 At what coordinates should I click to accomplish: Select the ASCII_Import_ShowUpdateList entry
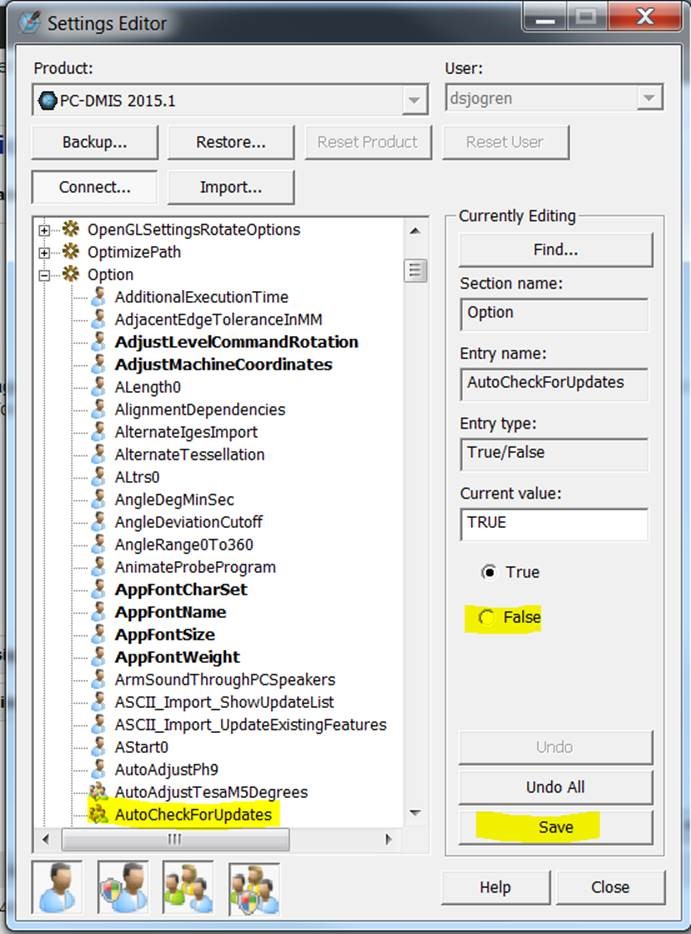click(x=224, y=702)
